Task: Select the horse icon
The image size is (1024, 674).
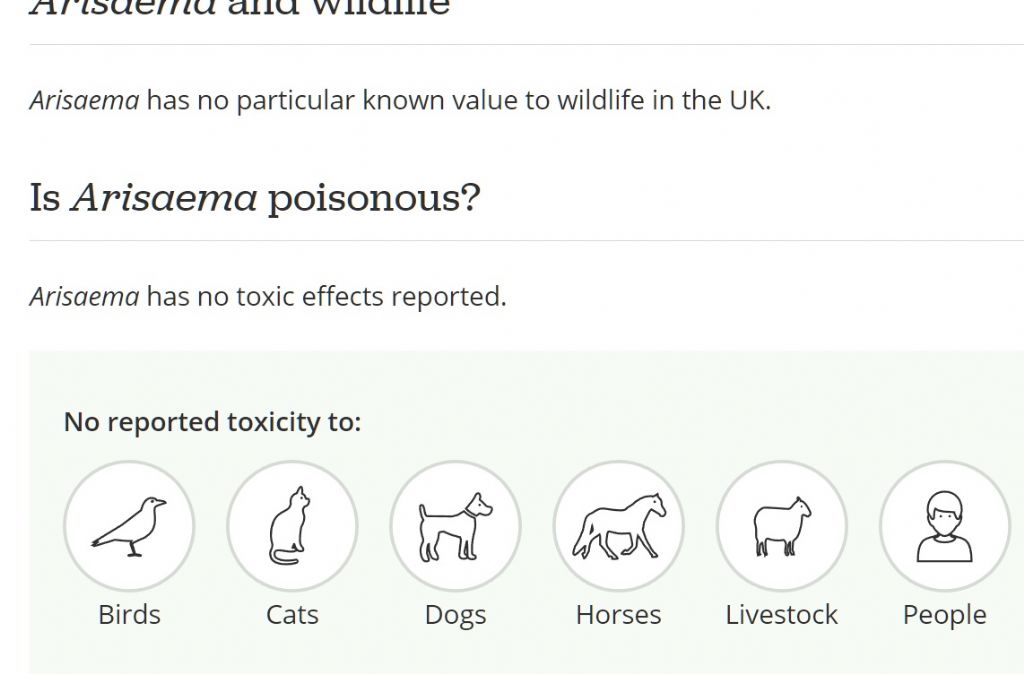Action: 619,526
